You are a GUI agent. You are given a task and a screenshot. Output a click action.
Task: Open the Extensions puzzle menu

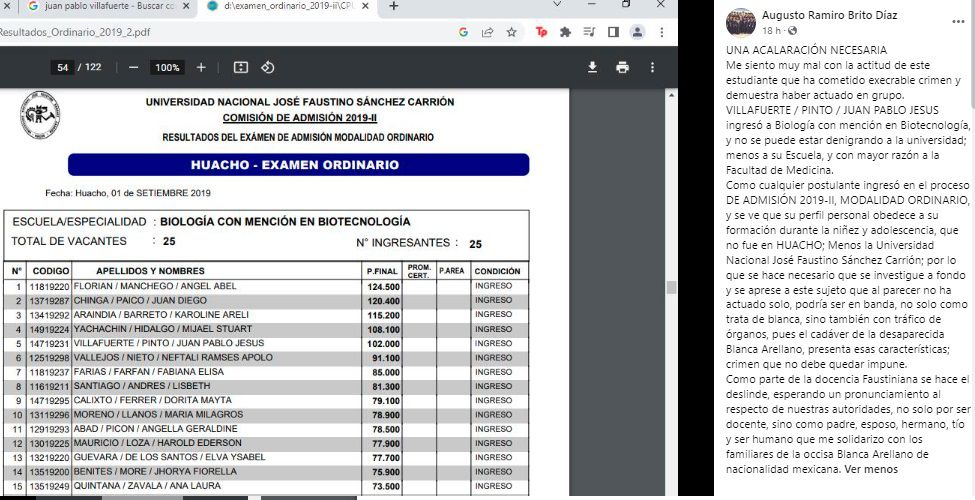[x=565, y=32]
